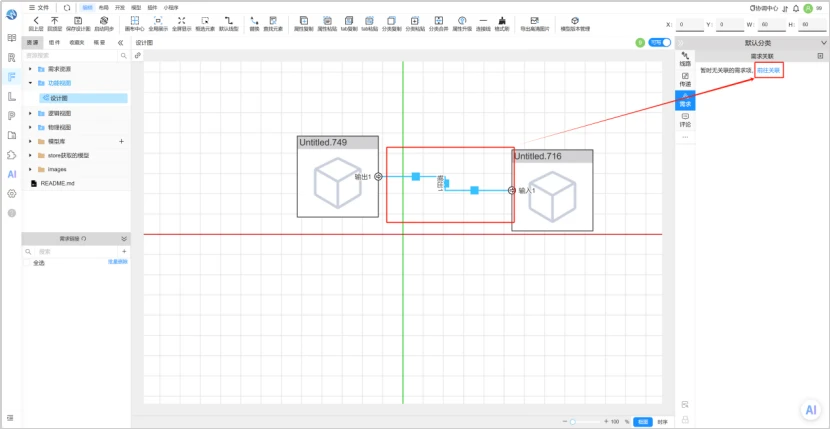The image size is (830, 429).
Task: Click the P icon in left sidebar
Action: [12, 116]
